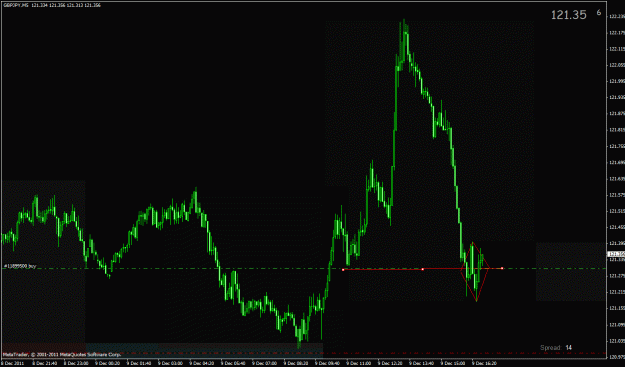The width and height of the screenshot is (625, 367).
Task: Click the 9 Dec 13:40 time axis label
Action: pyautogui.click(x=422, y=363)
